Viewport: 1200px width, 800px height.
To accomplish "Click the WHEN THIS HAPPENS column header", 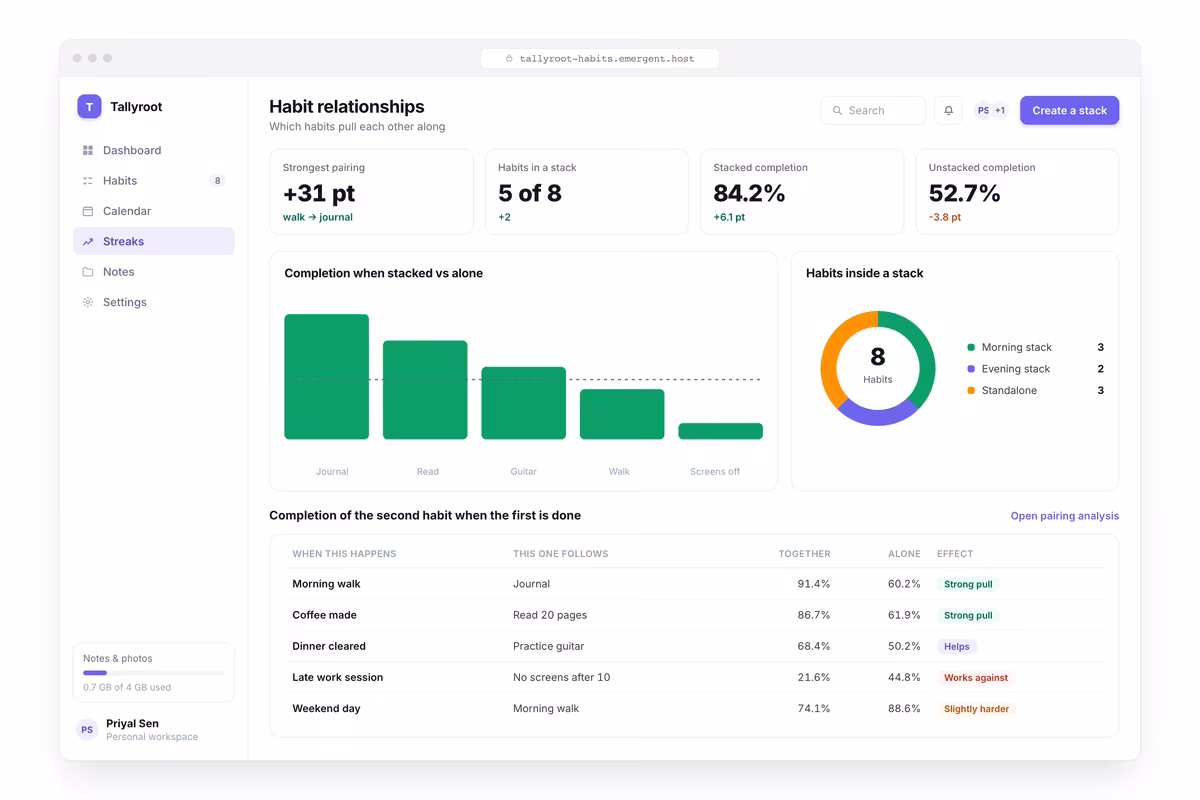I will coord(344,553).
